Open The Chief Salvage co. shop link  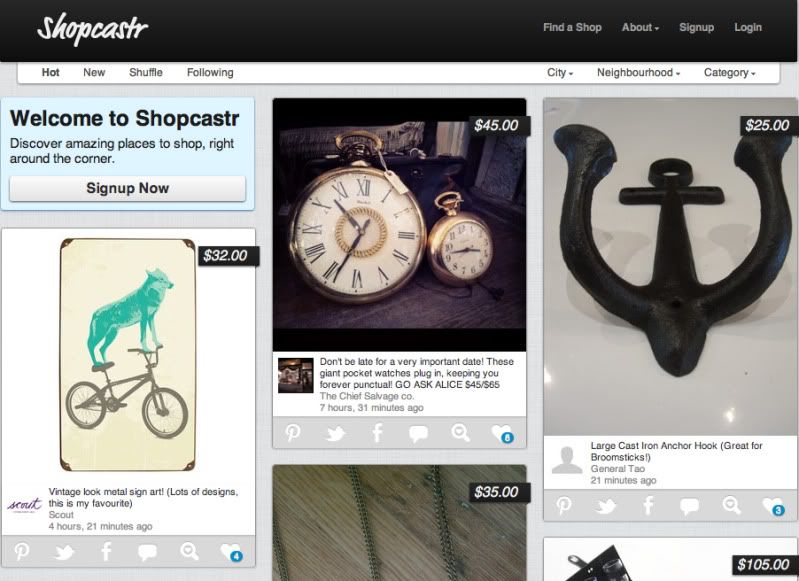[x=367, y=396]
